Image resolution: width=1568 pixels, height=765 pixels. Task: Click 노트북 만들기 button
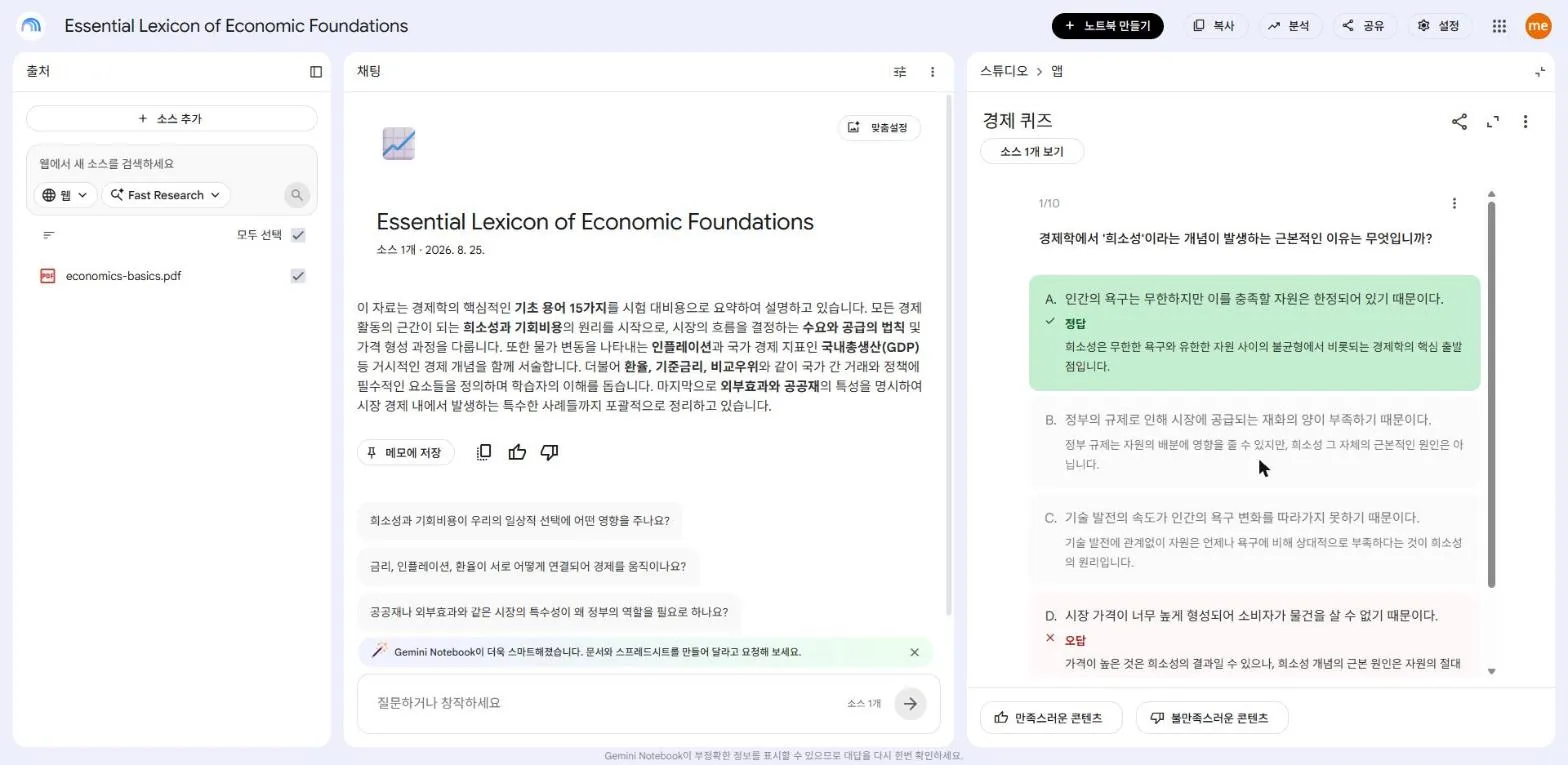pyautogui.click(x=1108, y=26)
